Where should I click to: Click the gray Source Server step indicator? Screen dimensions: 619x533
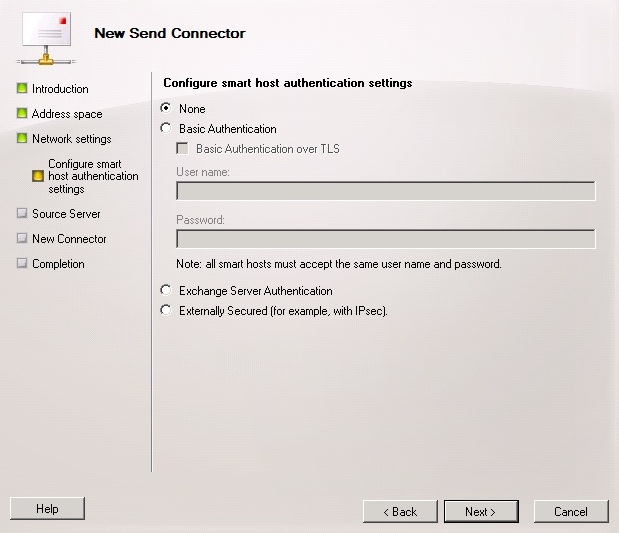point(22,213)
